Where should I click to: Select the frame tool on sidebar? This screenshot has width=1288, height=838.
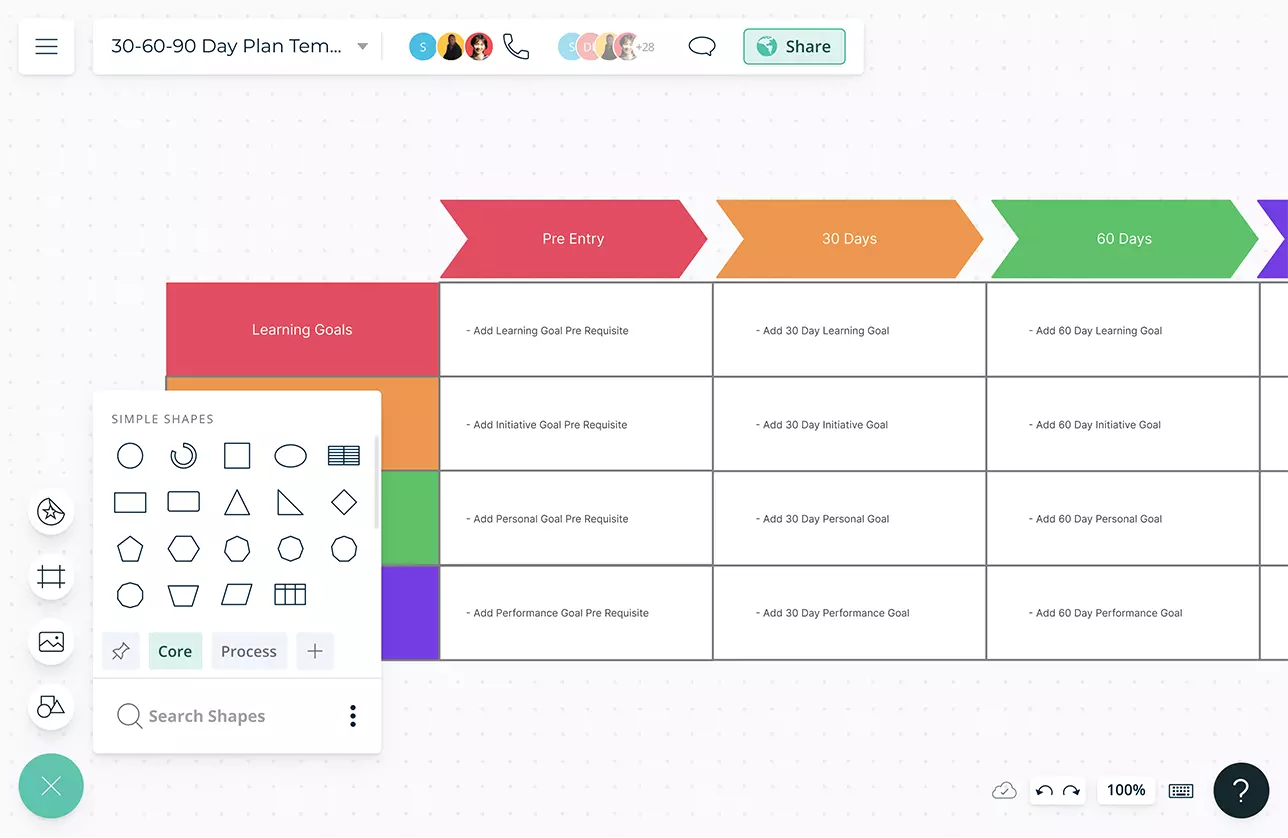coord(51,577)
